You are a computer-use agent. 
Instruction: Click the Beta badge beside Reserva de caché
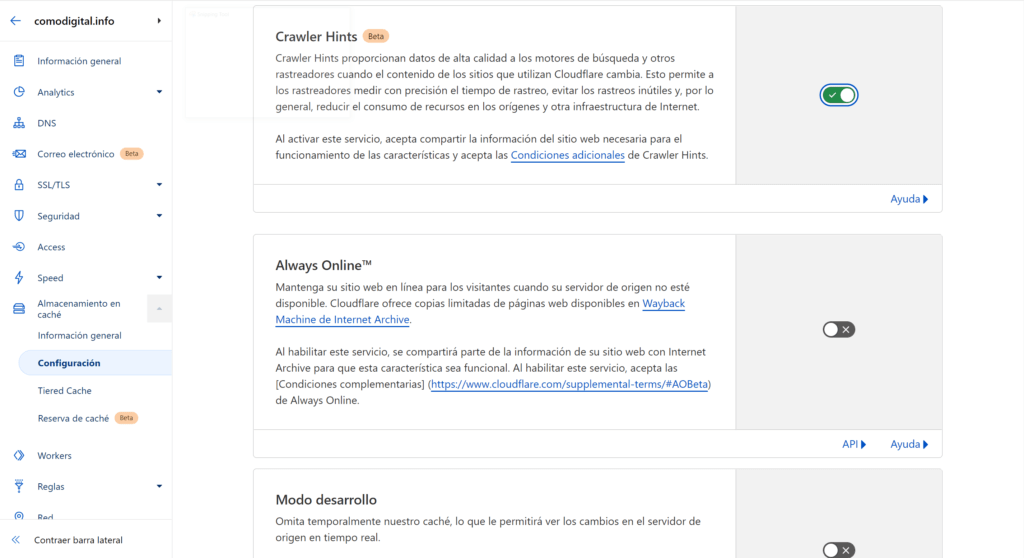point(126,418)
